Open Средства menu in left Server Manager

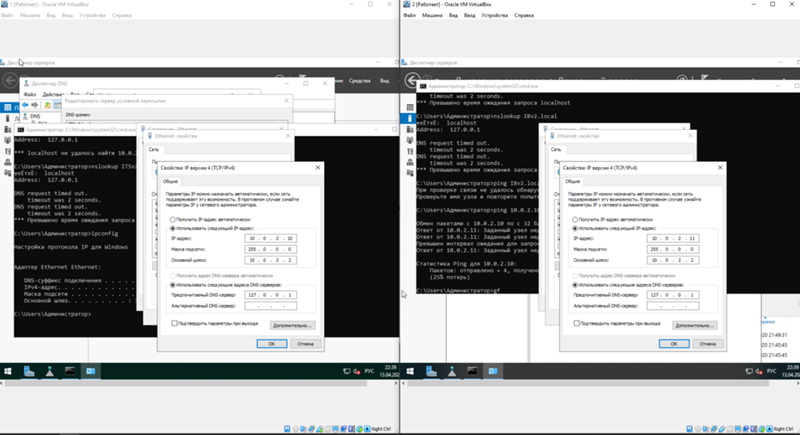point(360,81)
